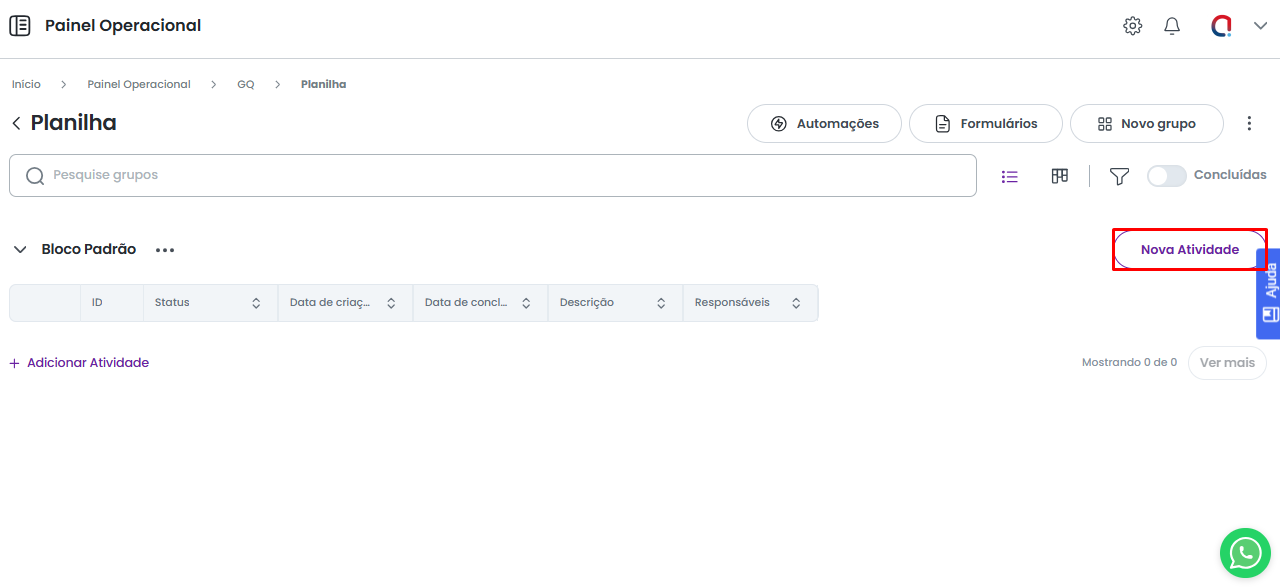Open Bloco Padrão ellipsis options
This screenshot has width=1280, height=587.
(165, 250)
